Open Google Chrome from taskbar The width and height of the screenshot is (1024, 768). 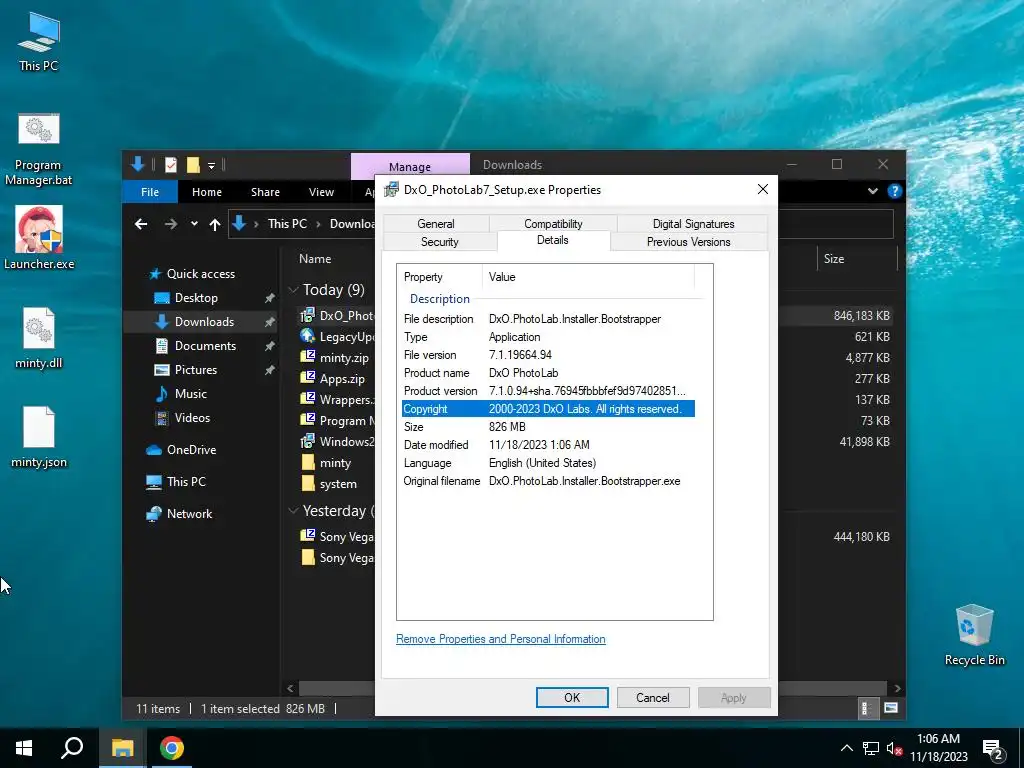click(172, 748)
